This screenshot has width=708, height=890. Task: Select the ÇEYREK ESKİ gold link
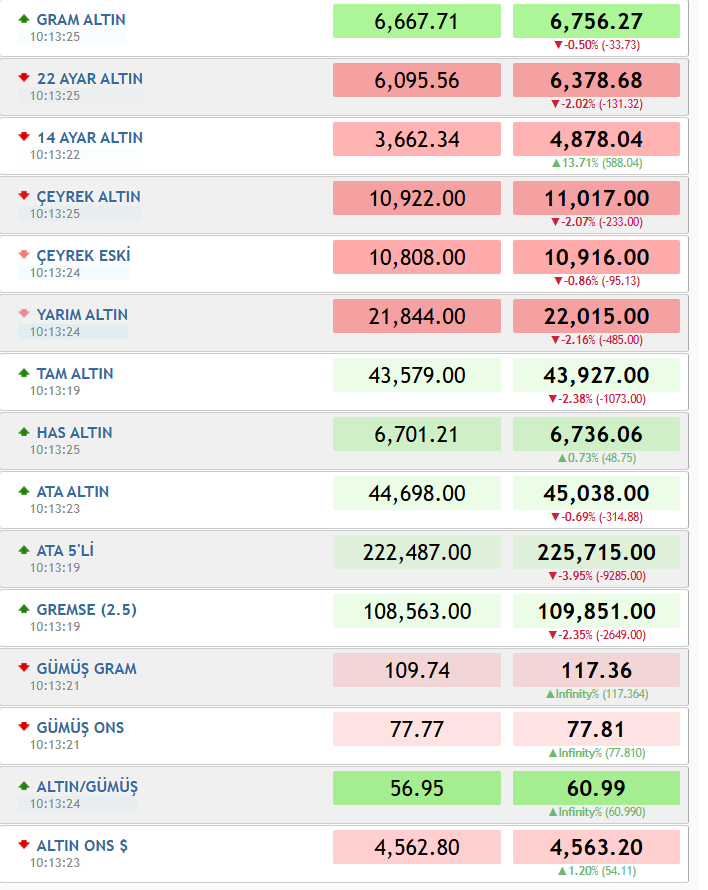(x=83, y=255)
